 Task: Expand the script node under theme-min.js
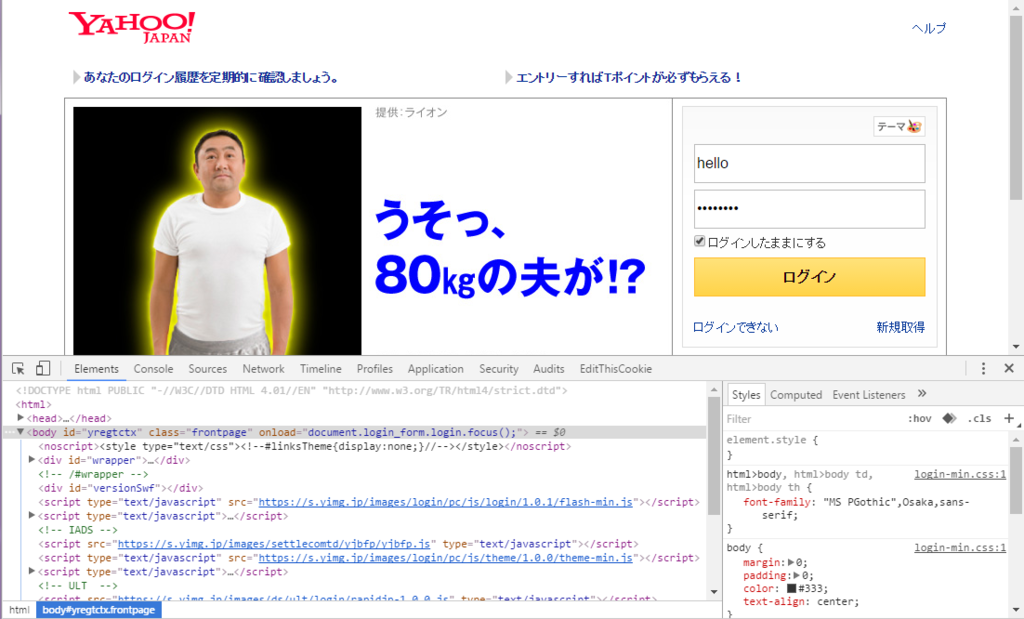(31, 571)
